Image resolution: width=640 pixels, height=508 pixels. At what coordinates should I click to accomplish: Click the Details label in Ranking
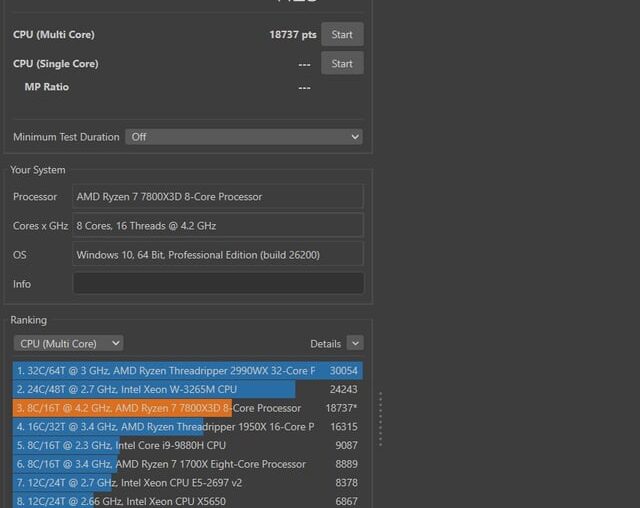pyautogui.click(x=325, y=344)
